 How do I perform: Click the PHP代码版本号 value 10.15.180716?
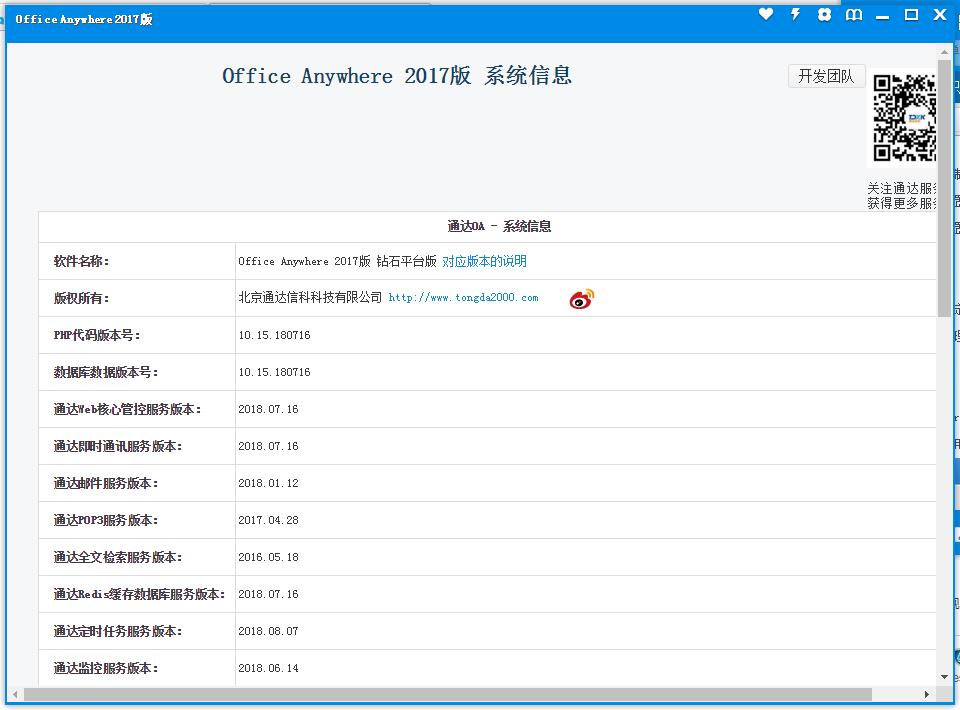coord(274,335)
